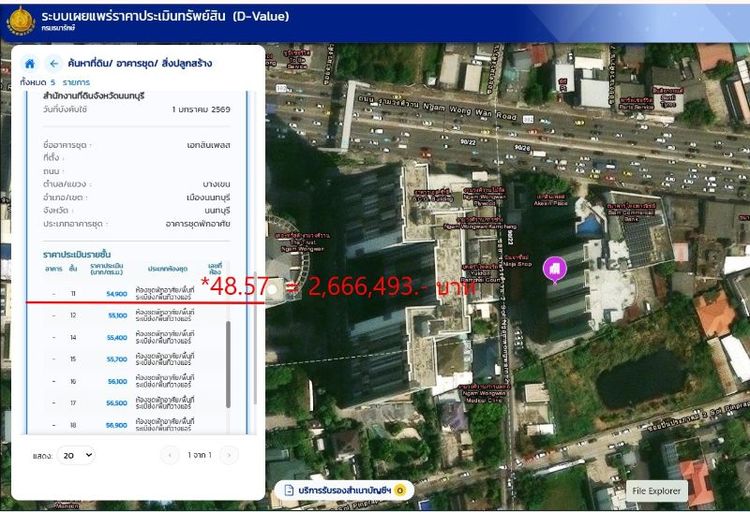Select price 54,900 for floor 11
The height and width of the screenshot is (512, 750).
(117, 294)
